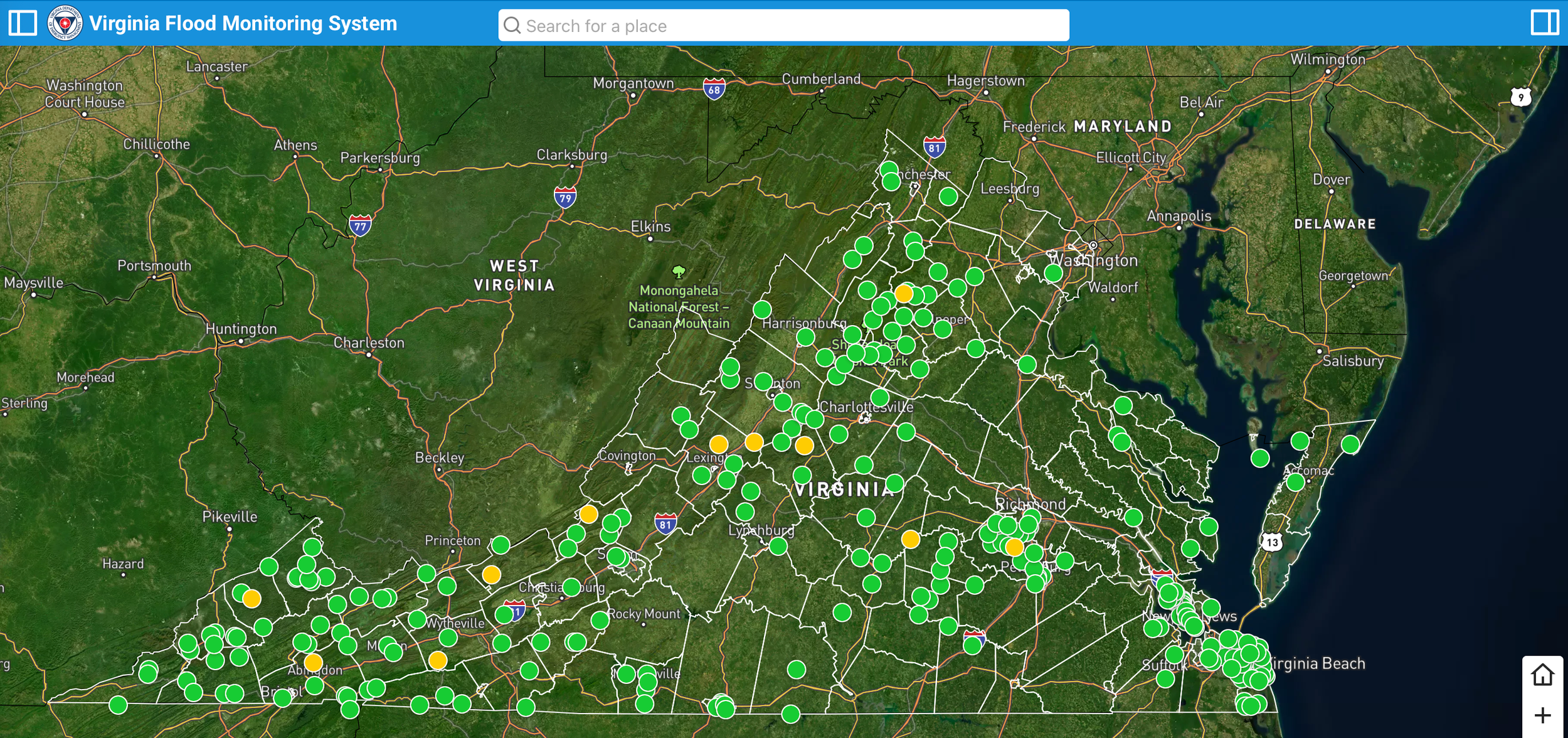Click the MARYLAND state label
This screenshot has width=1568, height=738.
pyautogui.click(x=1123, y=126)
